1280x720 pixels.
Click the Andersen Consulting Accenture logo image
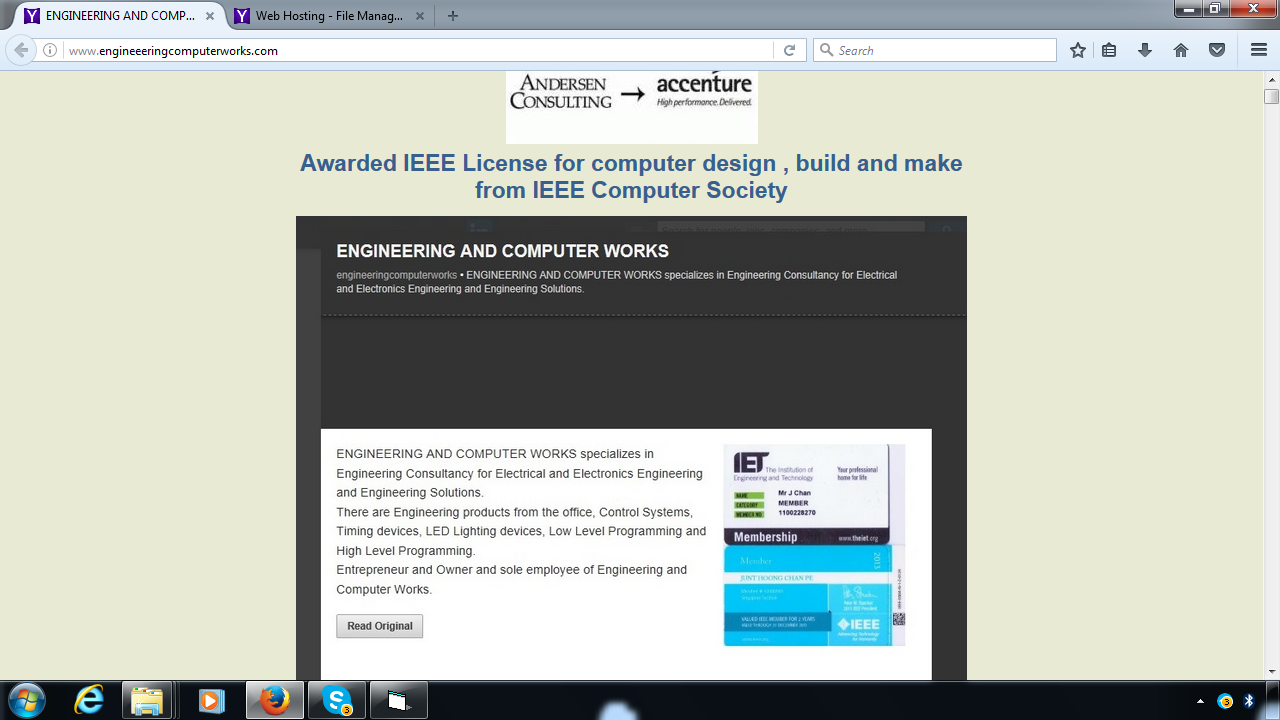pyautogui.click(x=631, y=107)
